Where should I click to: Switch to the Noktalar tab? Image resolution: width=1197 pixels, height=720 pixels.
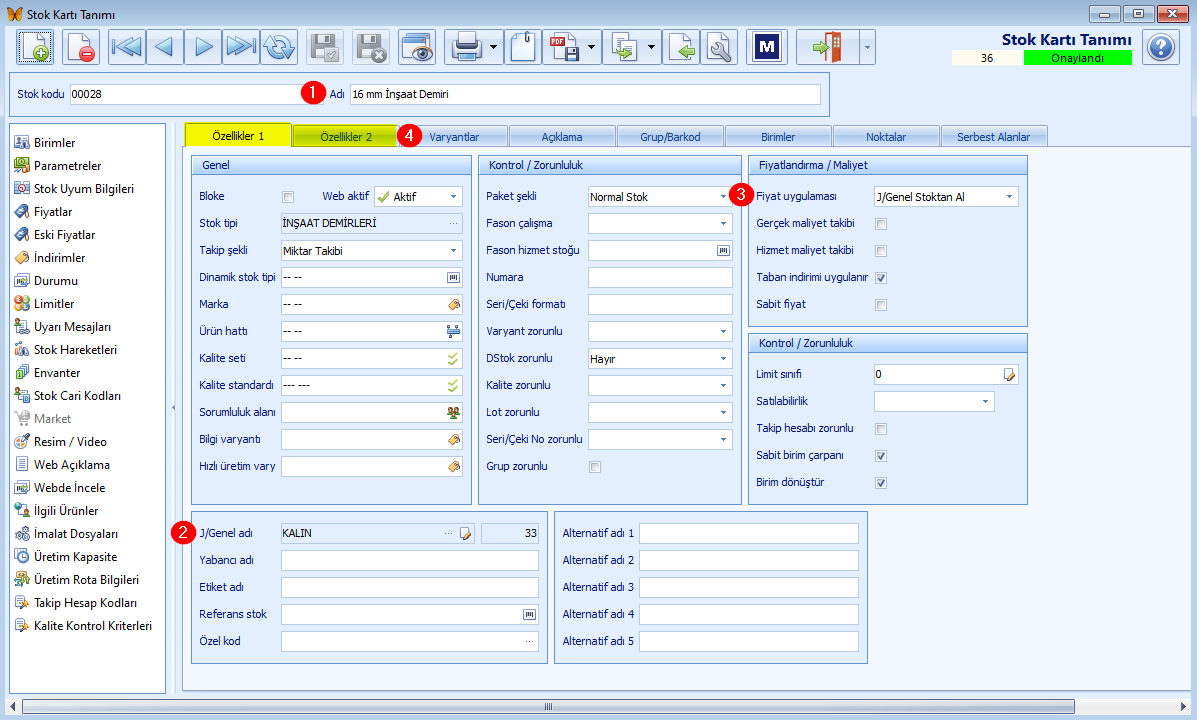(886, 137)
